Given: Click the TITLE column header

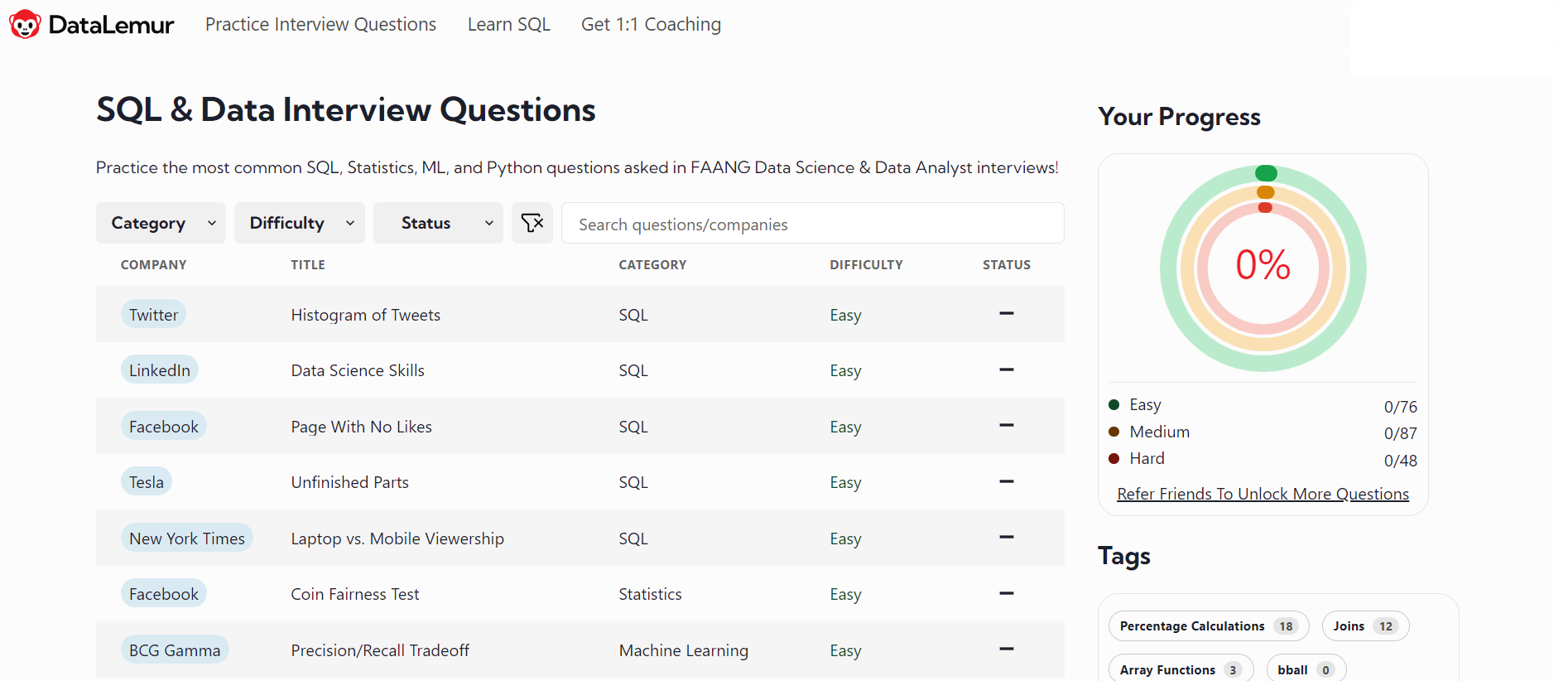Looking at the screenshot, I should click(x=308, y=265).
